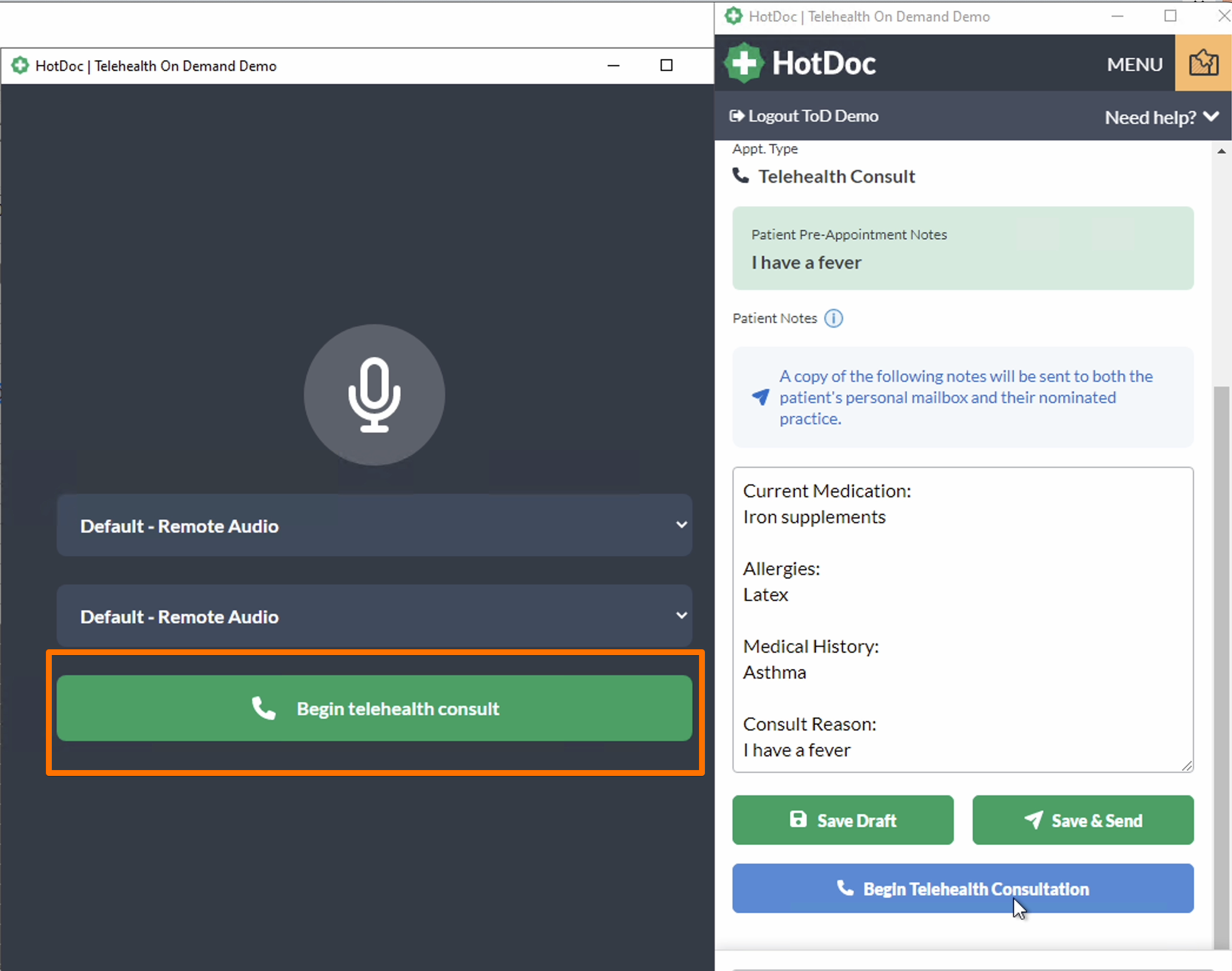Click the 'Latex' allergy line in the notes
Image resolution: width=1232 pixels, height=971 pixels.
[x=766, y=595]
